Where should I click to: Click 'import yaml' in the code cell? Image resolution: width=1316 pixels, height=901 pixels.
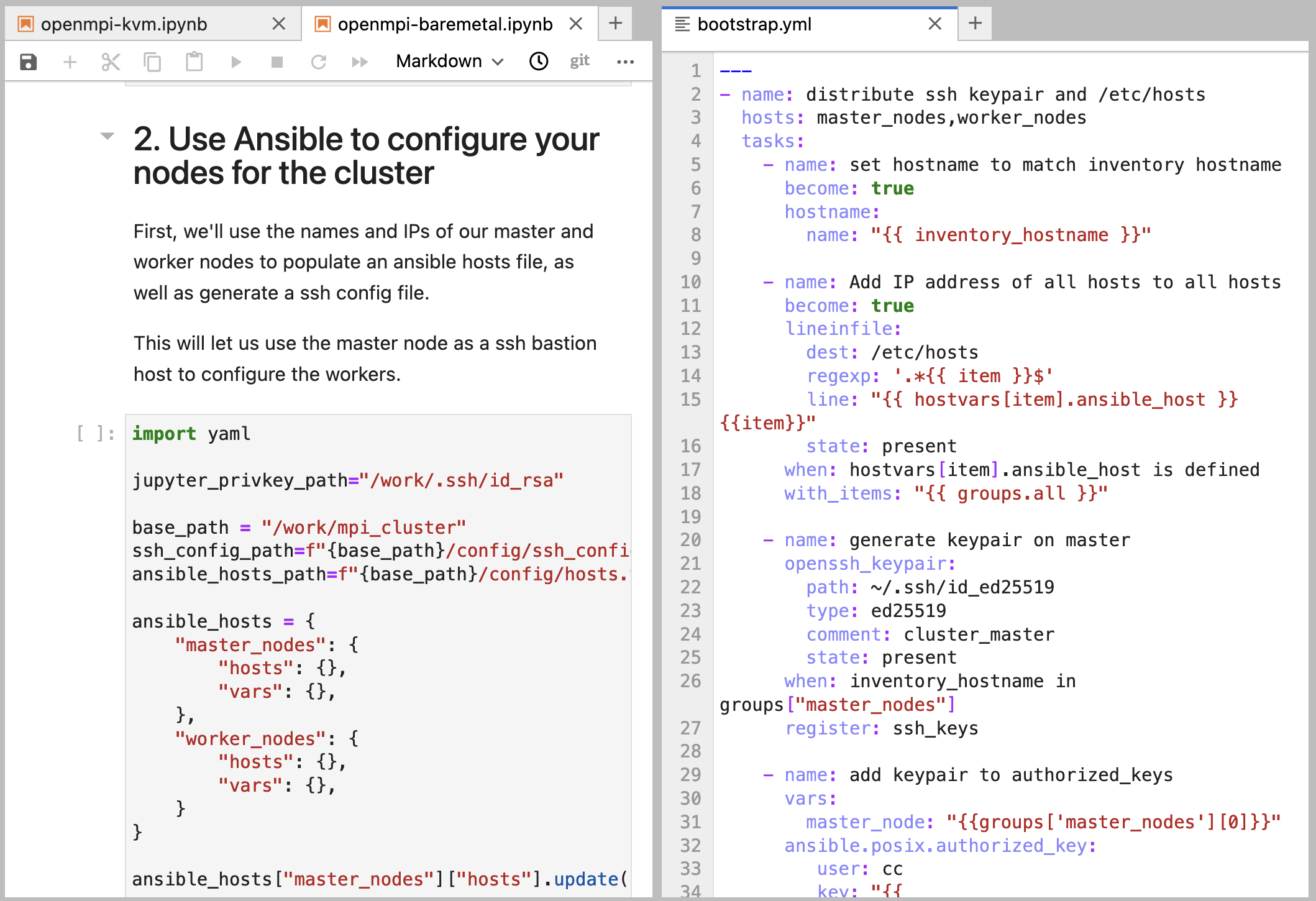[x=191, y=433]
